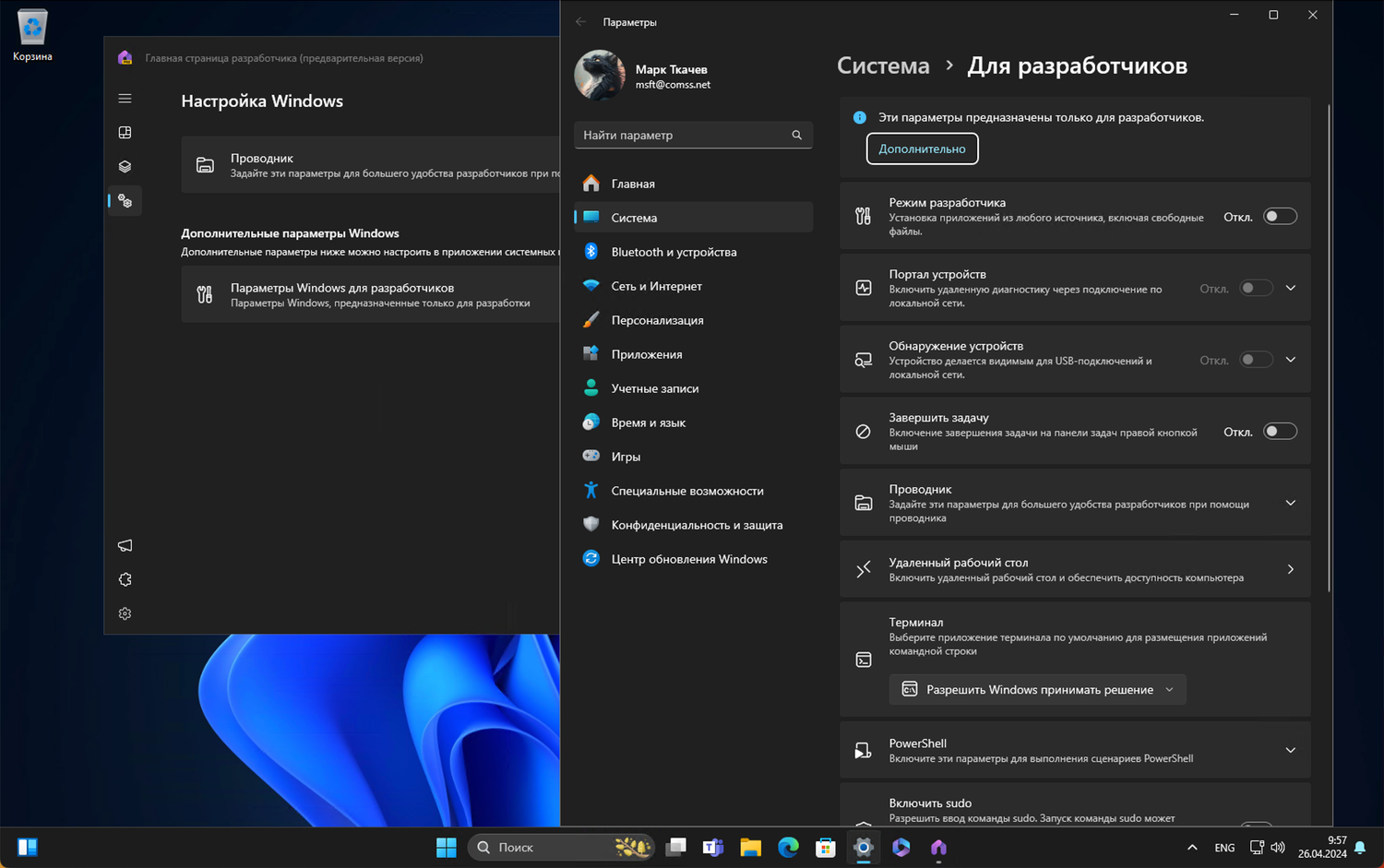Open Bluetooth и устройства settings
1384x868 pixels.
(693, 252)
